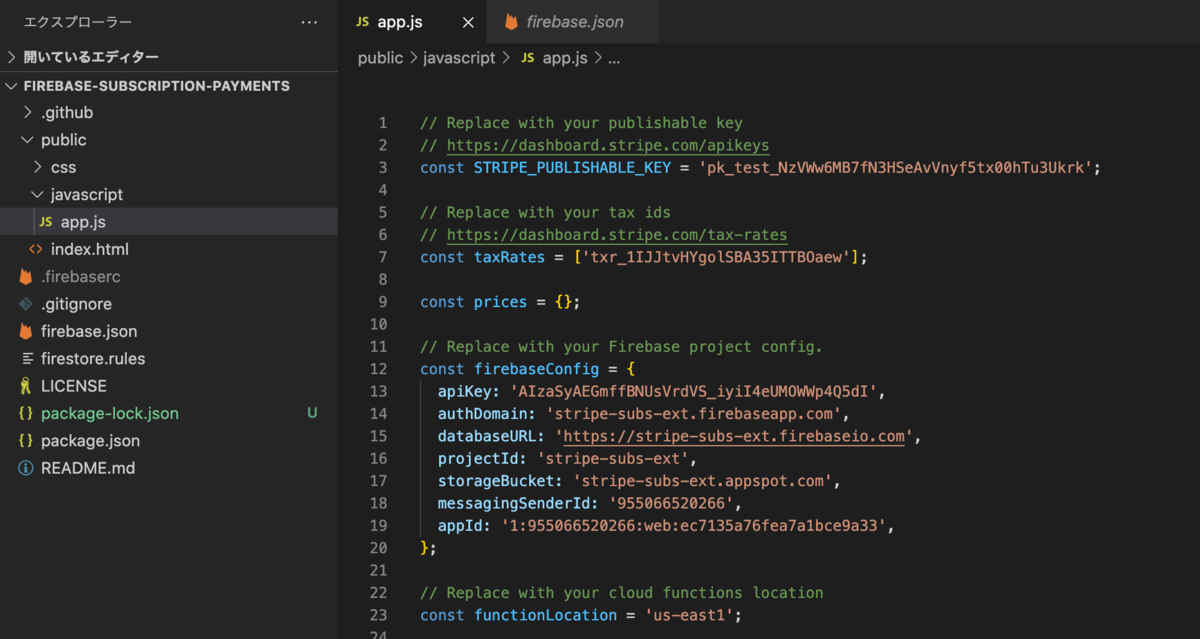1200x639 pixels.
Task: Click the comment about cloud functions location
Action: [x=621, y=592]
